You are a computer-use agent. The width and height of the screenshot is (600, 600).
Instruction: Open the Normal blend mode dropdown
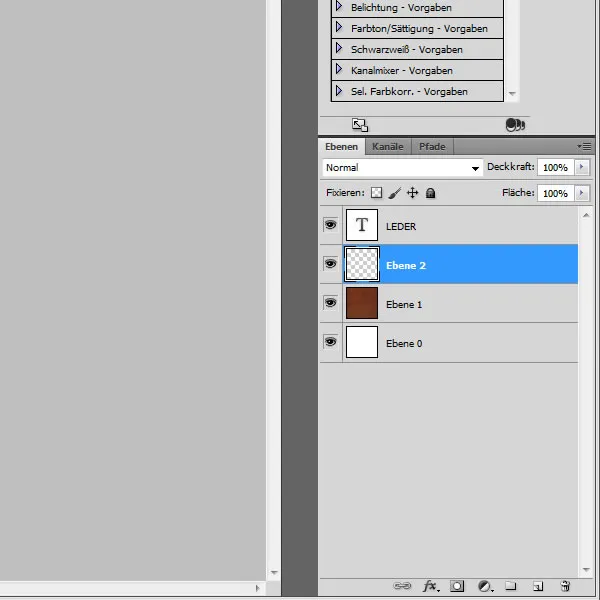pyautogui.click(x=402, y=168)
